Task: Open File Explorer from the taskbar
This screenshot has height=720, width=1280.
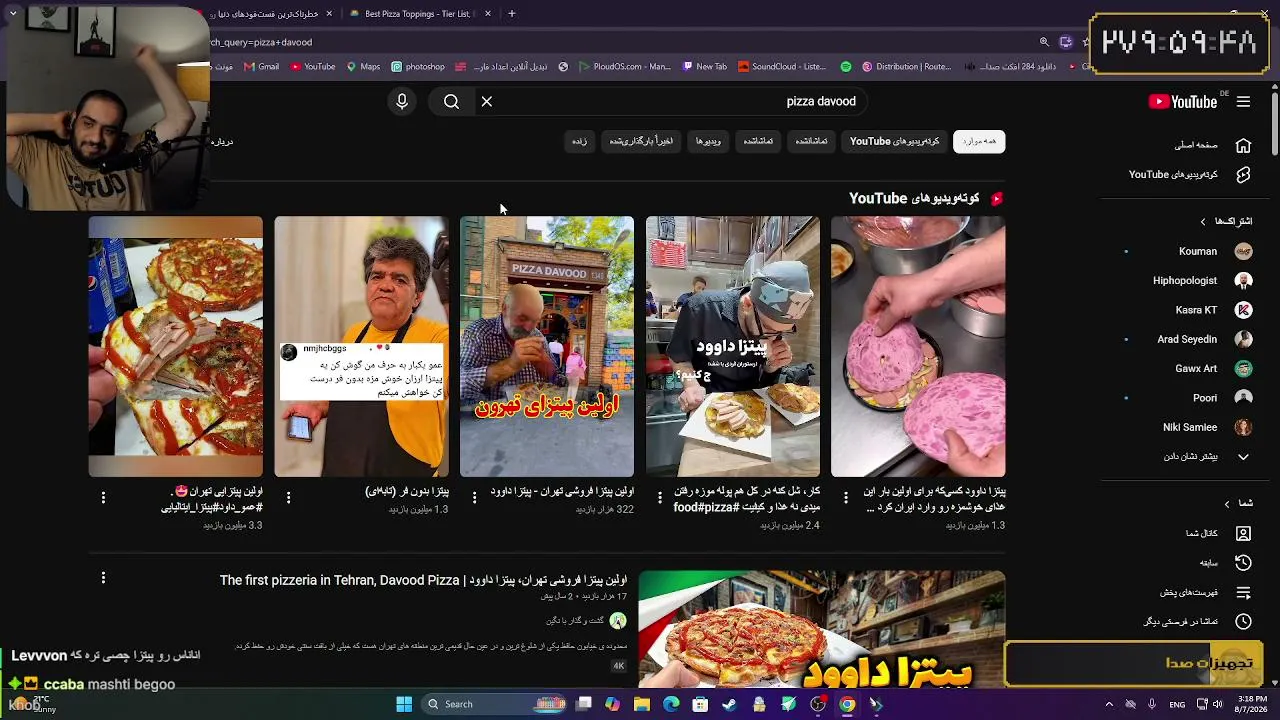Action: (642, 704)
